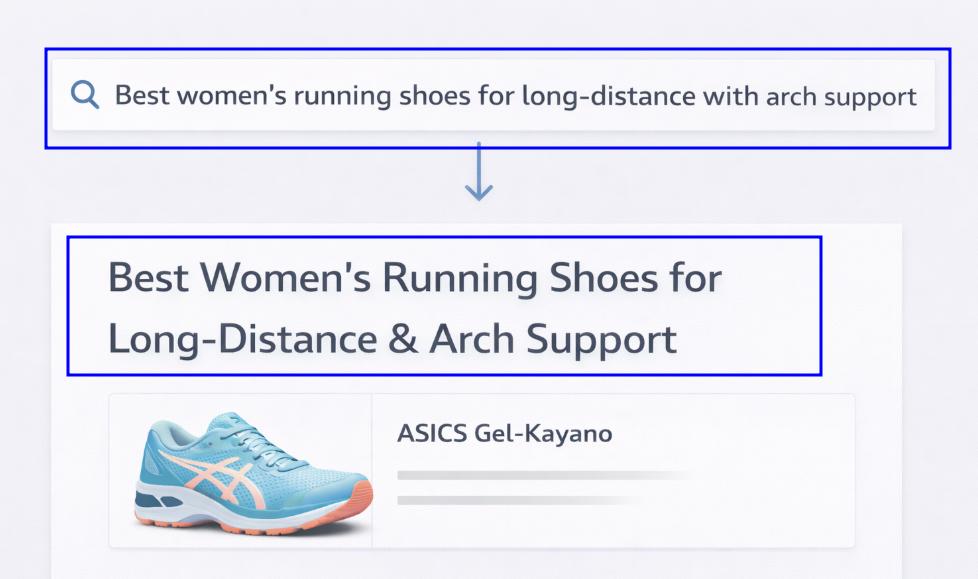Click the toe of the shoe image
Screen dimensions: 978x579
[153, 500]
